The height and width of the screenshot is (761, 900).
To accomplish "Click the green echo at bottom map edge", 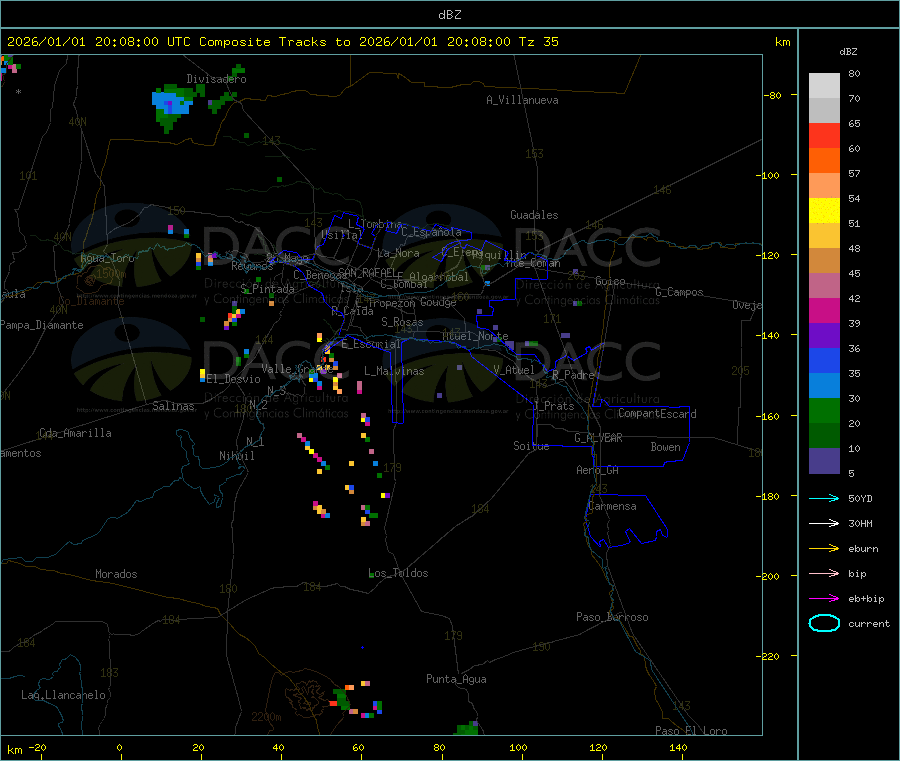I will (x=467, y=729).
